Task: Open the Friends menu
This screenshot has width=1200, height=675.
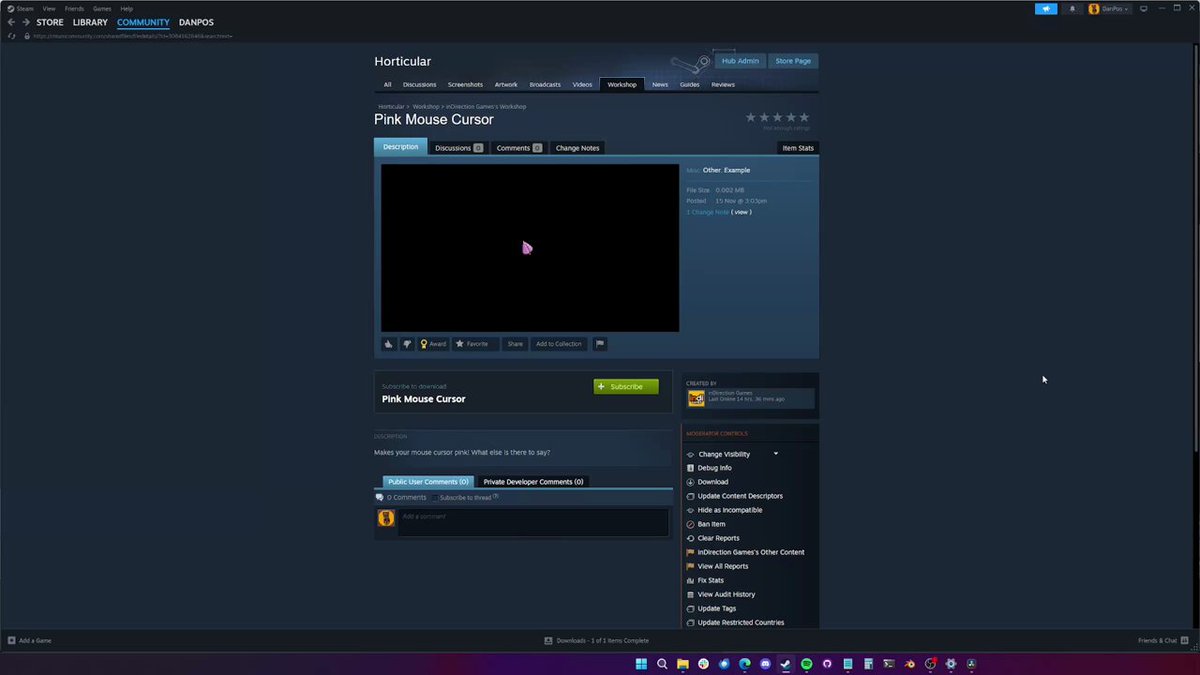Action: (x=74, y=8)
